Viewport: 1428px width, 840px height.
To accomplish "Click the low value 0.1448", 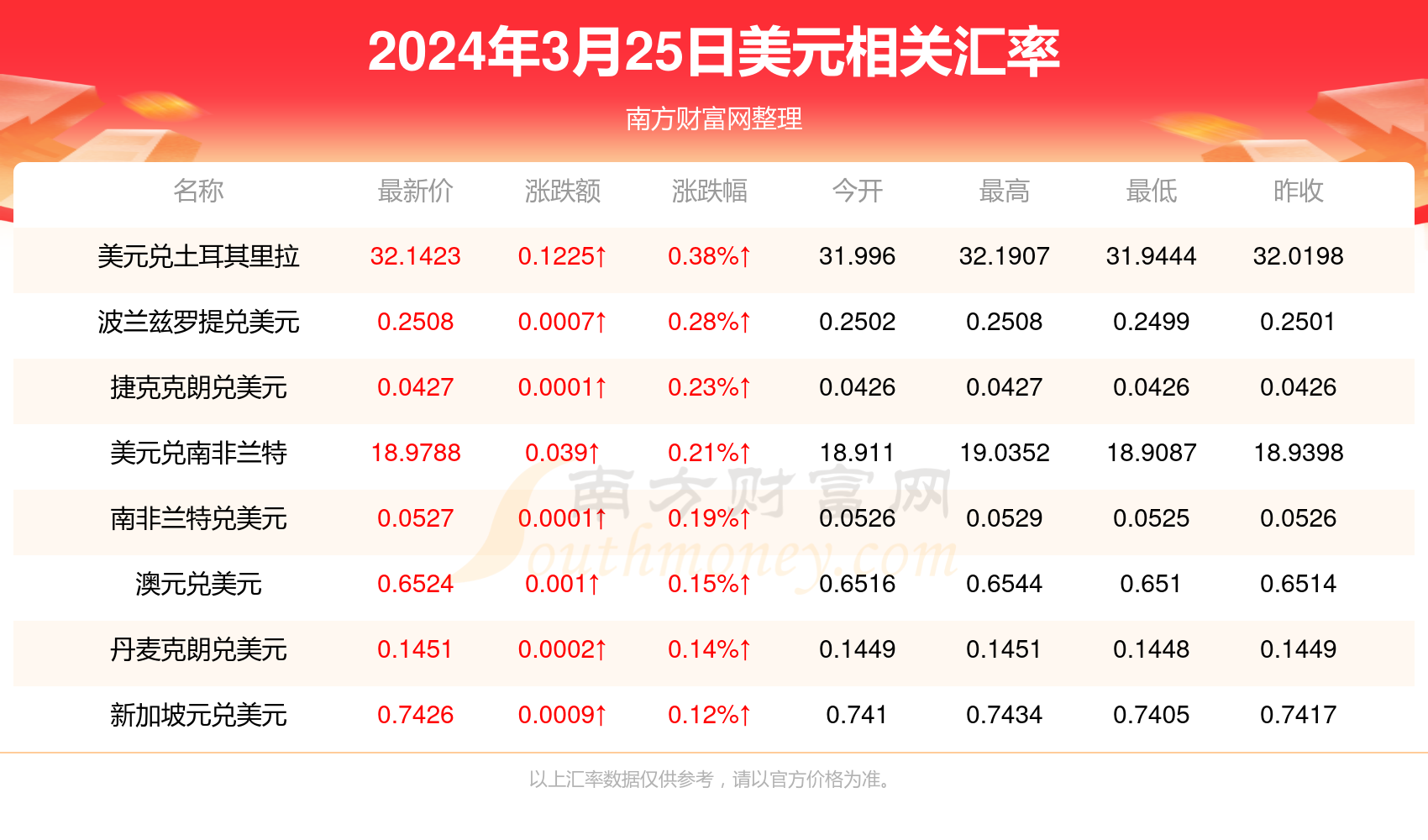I will 1151,649.
